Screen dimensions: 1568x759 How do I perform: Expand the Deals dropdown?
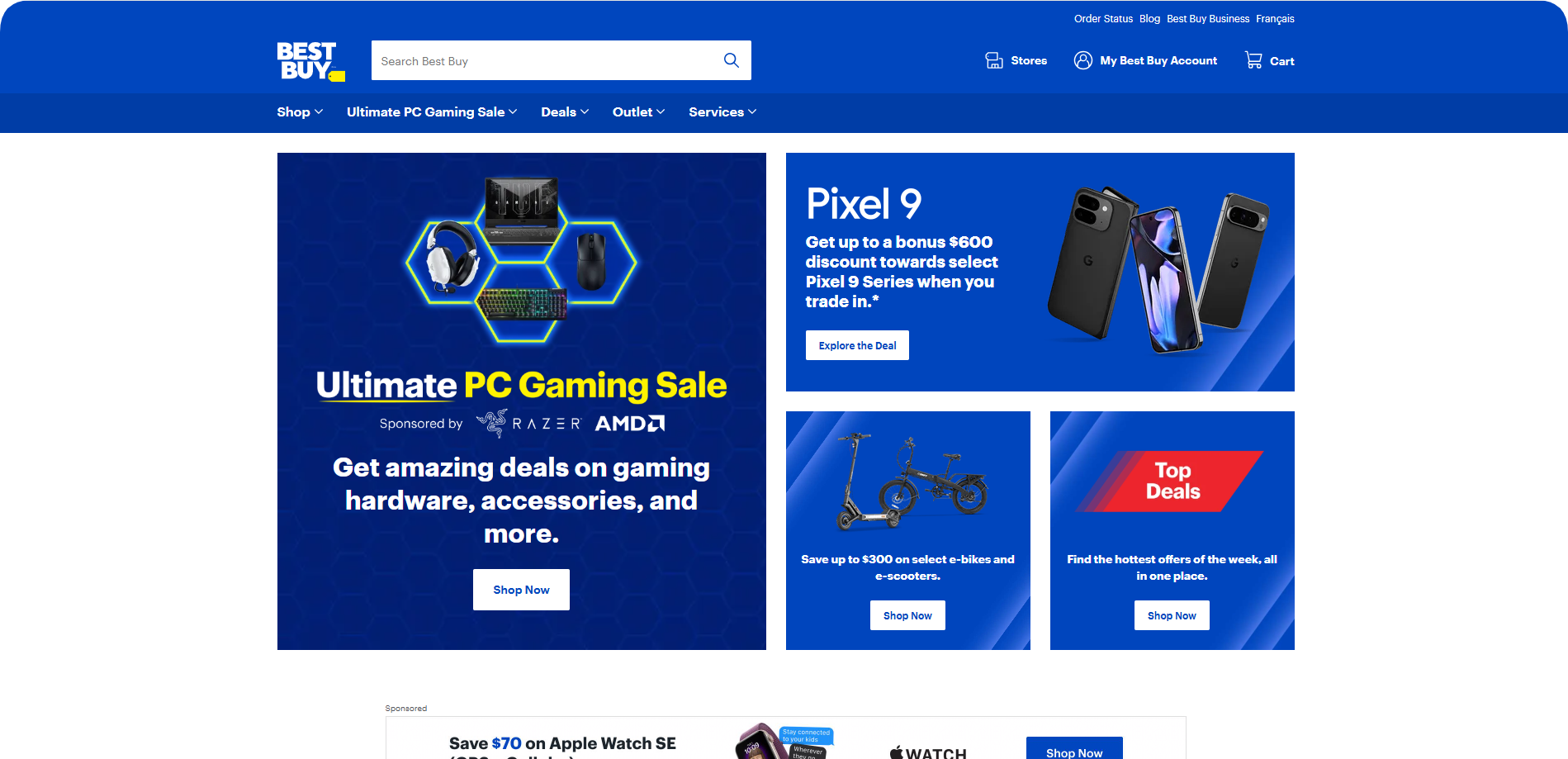coord(565,112)
